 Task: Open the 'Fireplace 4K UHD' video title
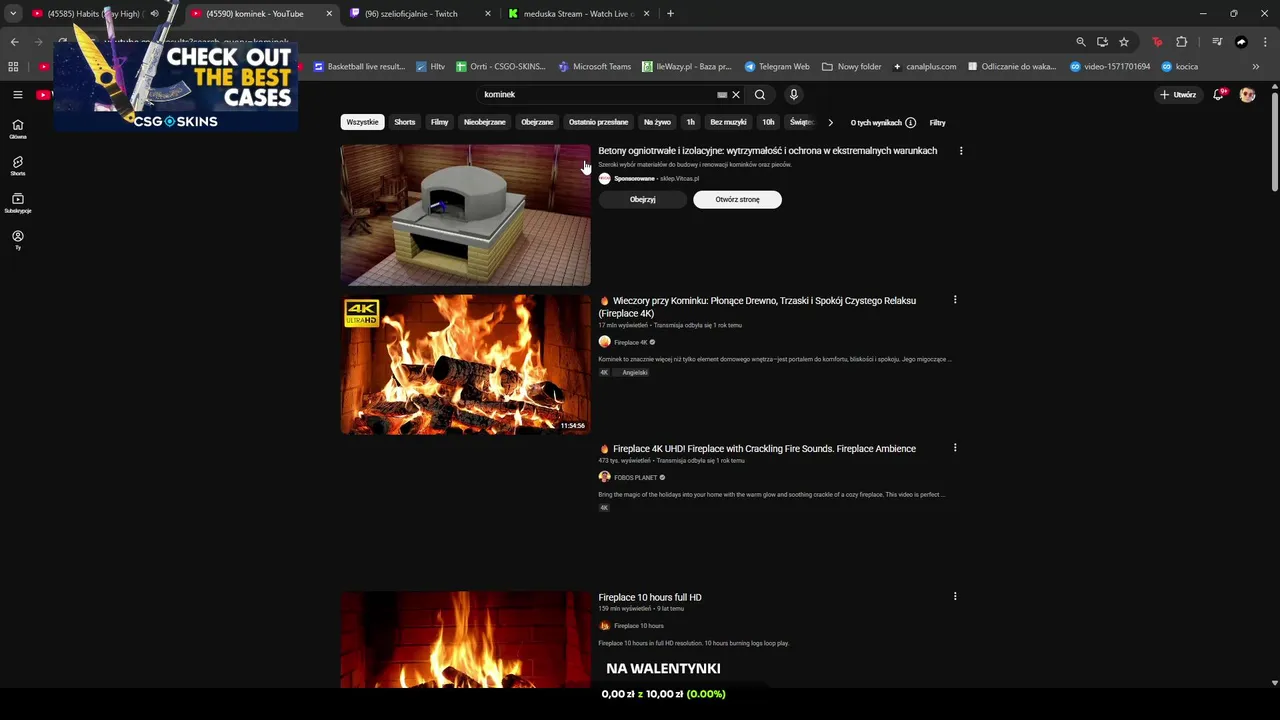(x=757, y=449)
